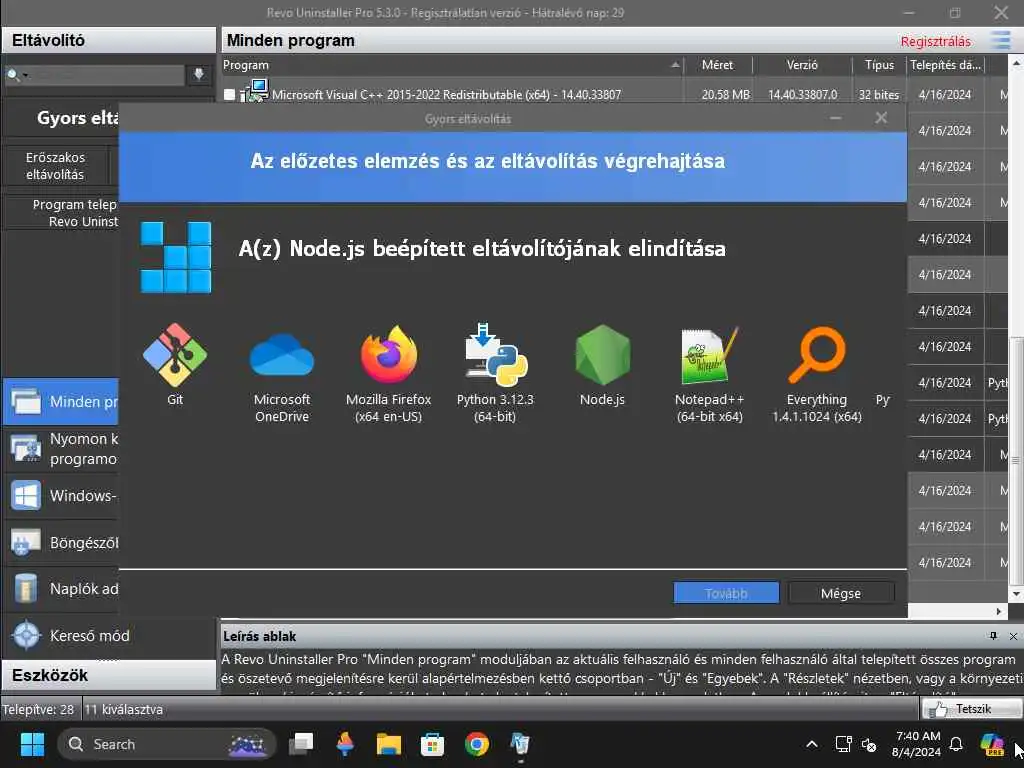Open Nyomon követett programok sidebar item

tap(61, 449)
